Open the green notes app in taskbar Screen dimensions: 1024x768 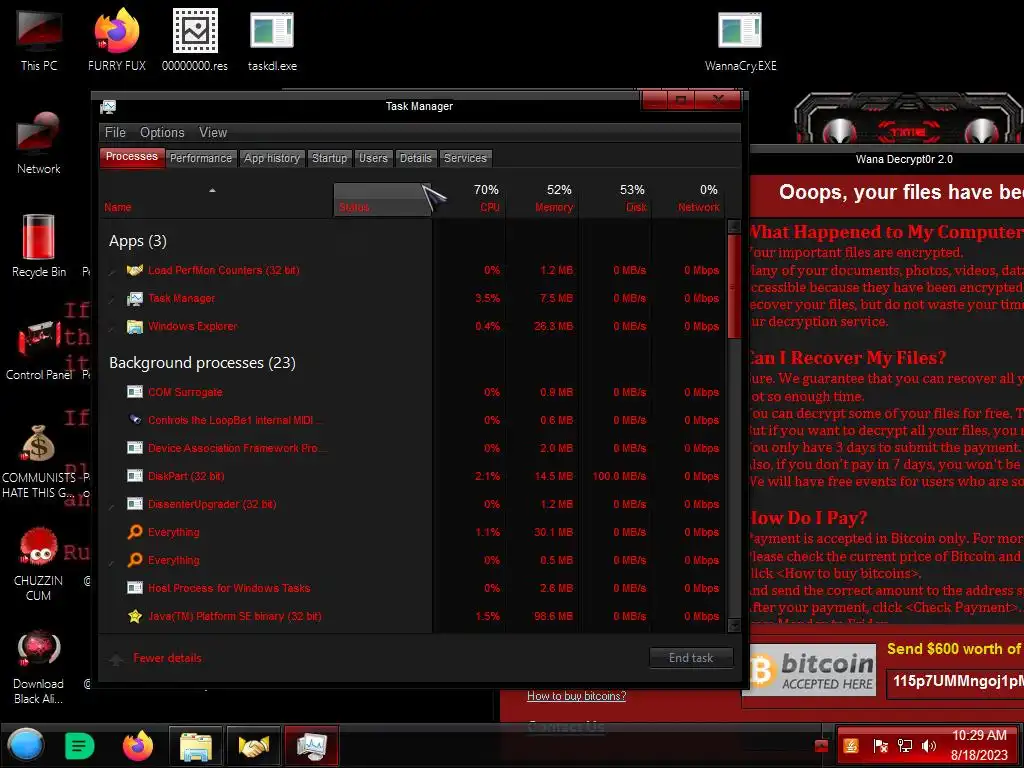pyautogui.click(x=79, y=746)
